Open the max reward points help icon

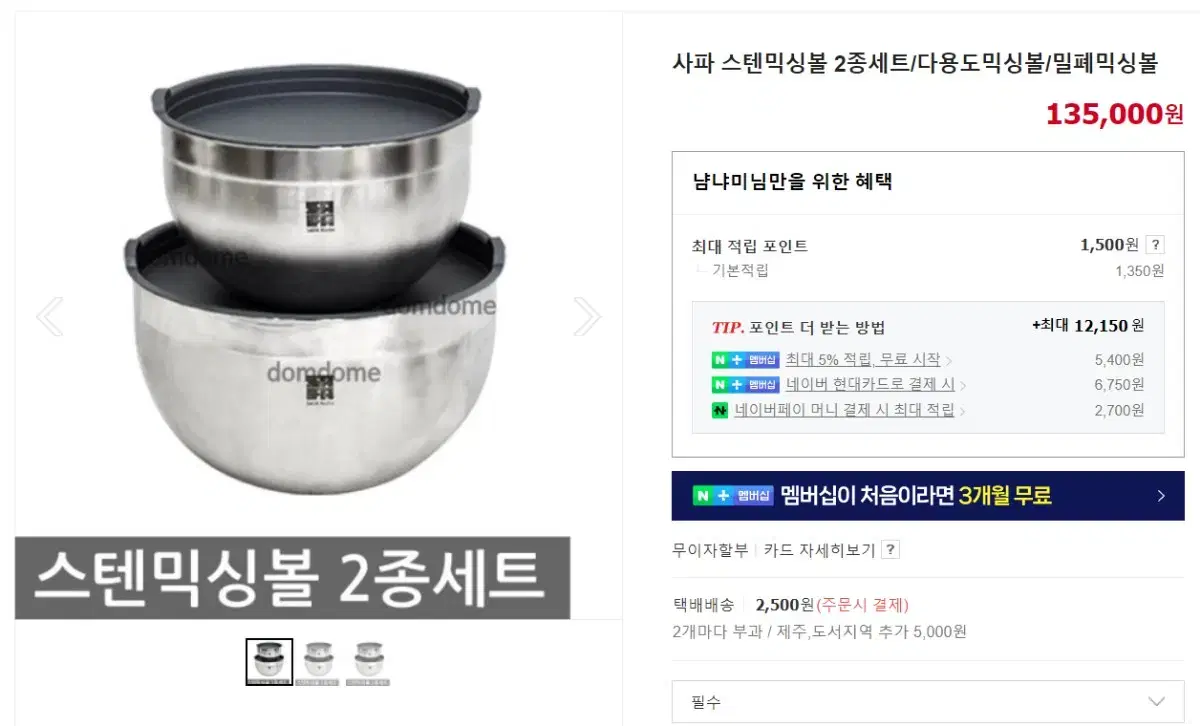point(1155,245)
